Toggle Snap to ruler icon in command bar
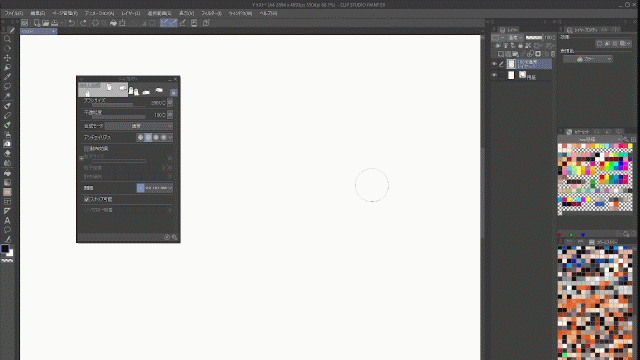The image size is (640, 360). click(x=164, y=23)
